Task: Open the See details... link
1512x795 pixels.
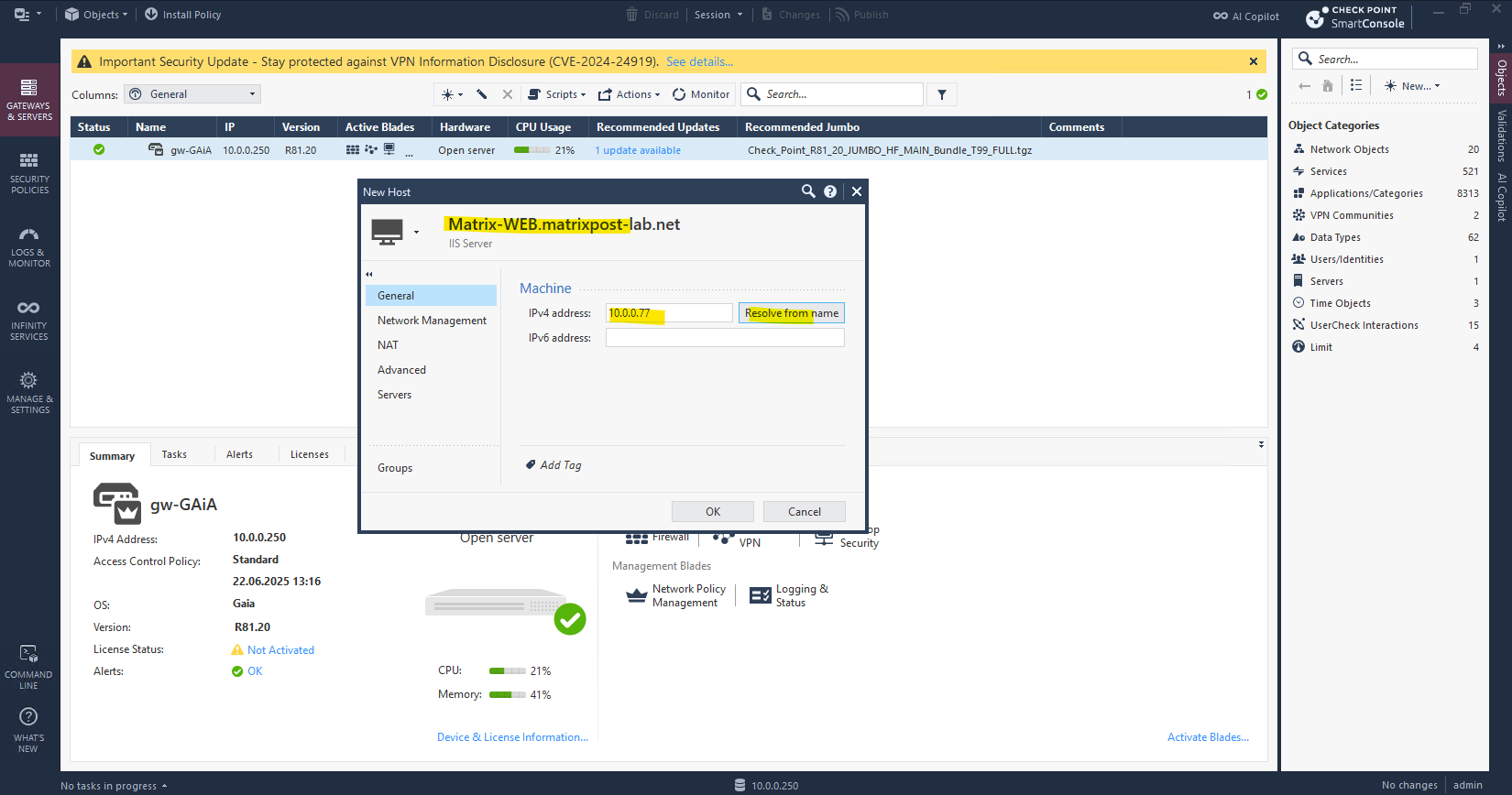Action: pyautogui.click(x=699, y=61)
